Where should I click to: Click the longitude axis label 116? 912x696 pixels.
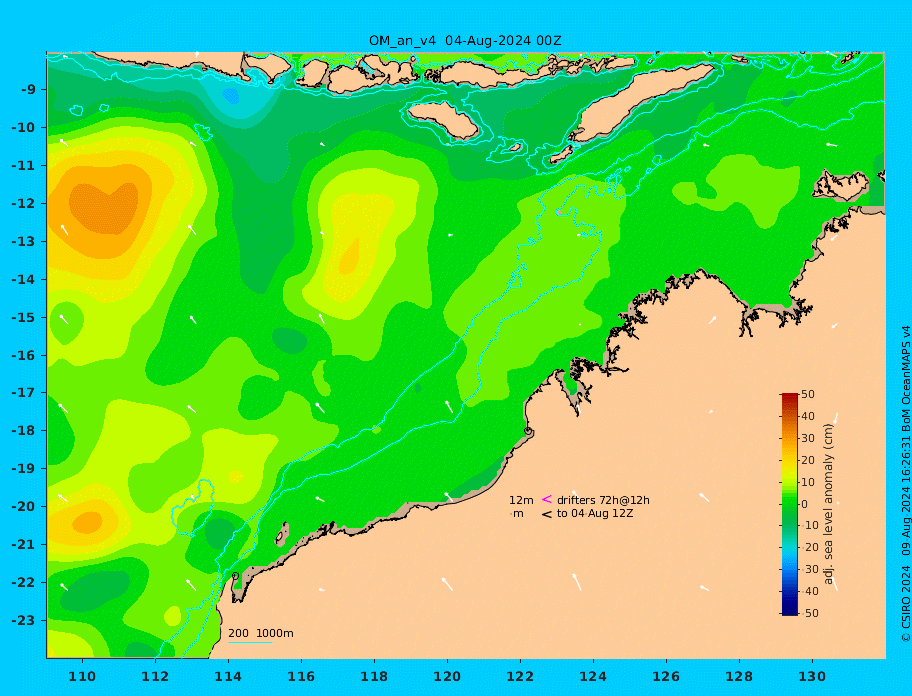(x=301, y=676)
